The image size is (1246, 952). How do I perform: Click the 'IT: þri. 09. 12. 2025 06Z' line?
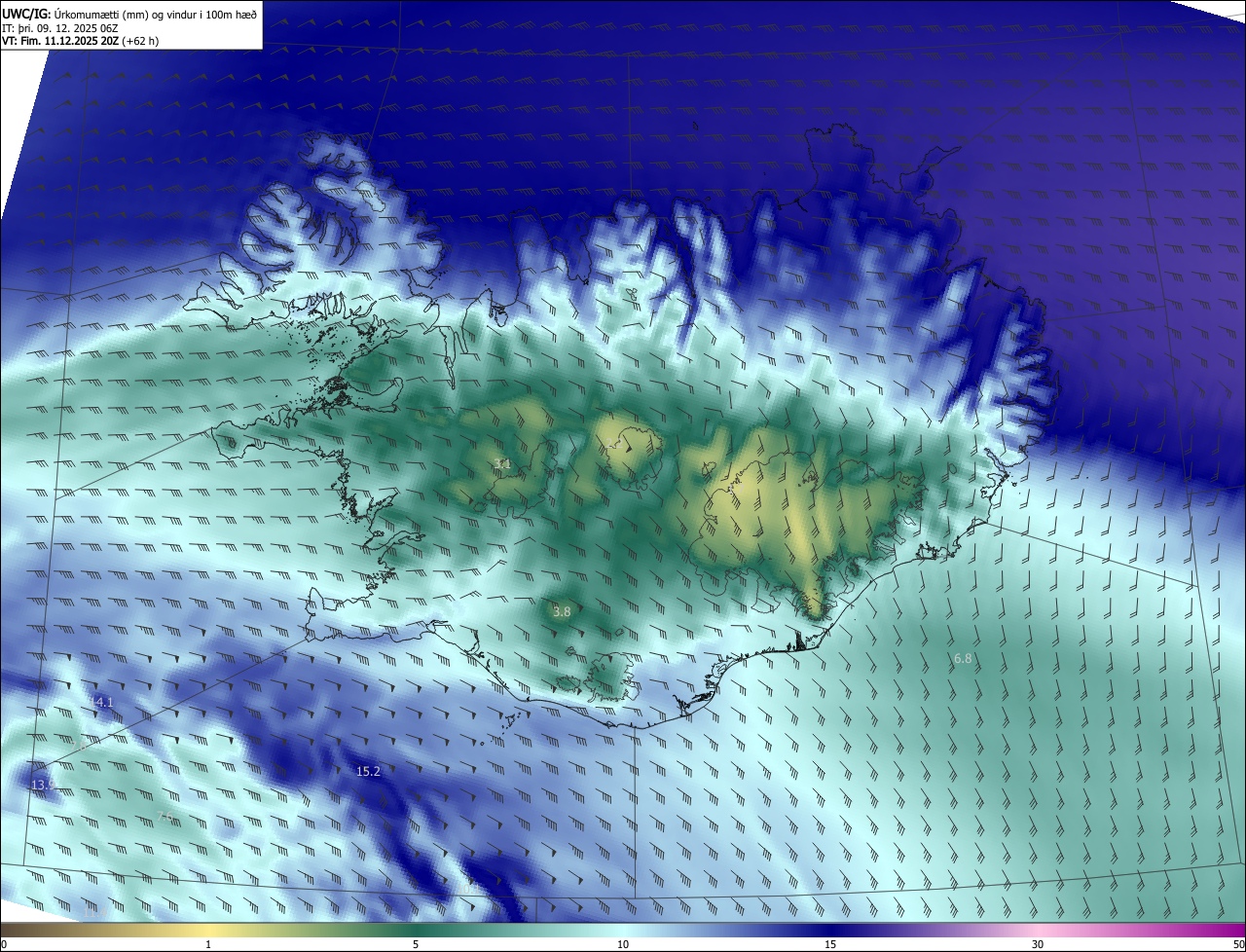(x=60, y=28)
